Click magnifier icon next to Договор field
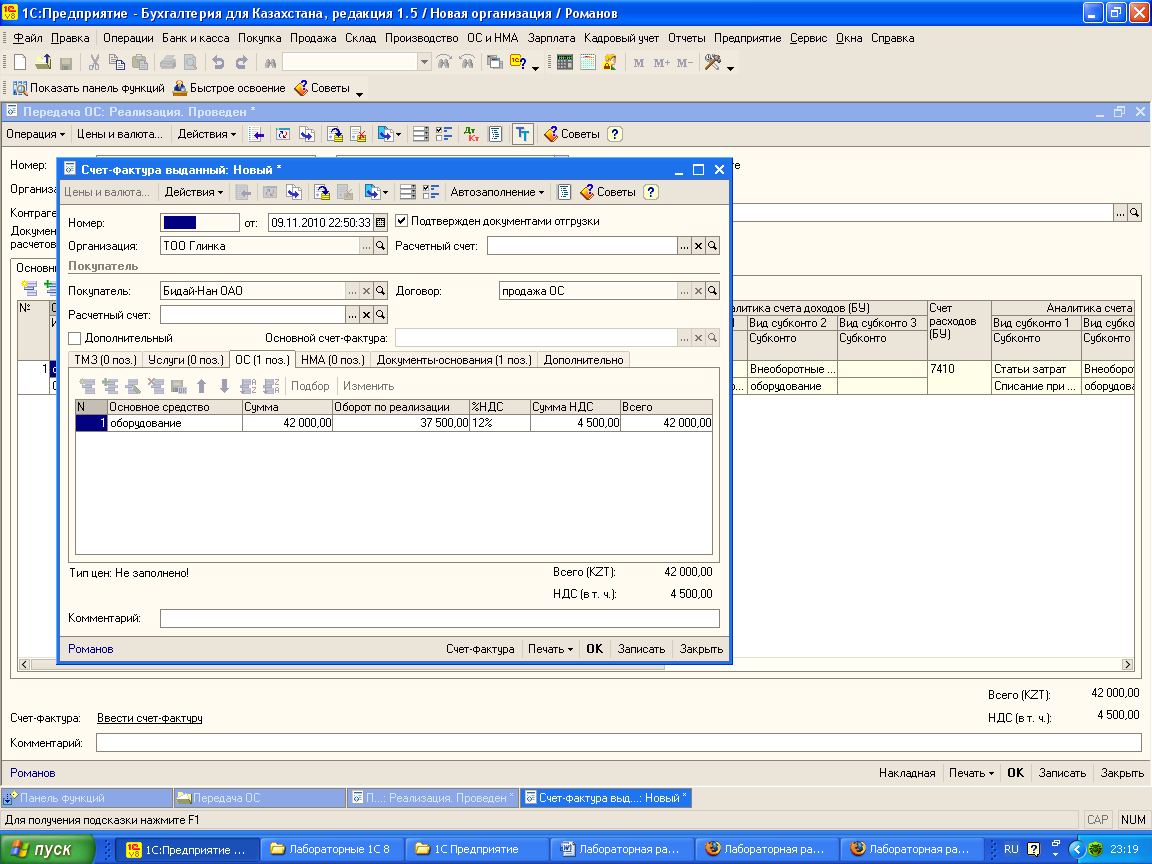Viewport: 1152px width, 864px height. pyautogui.click(x=713, y=291)
